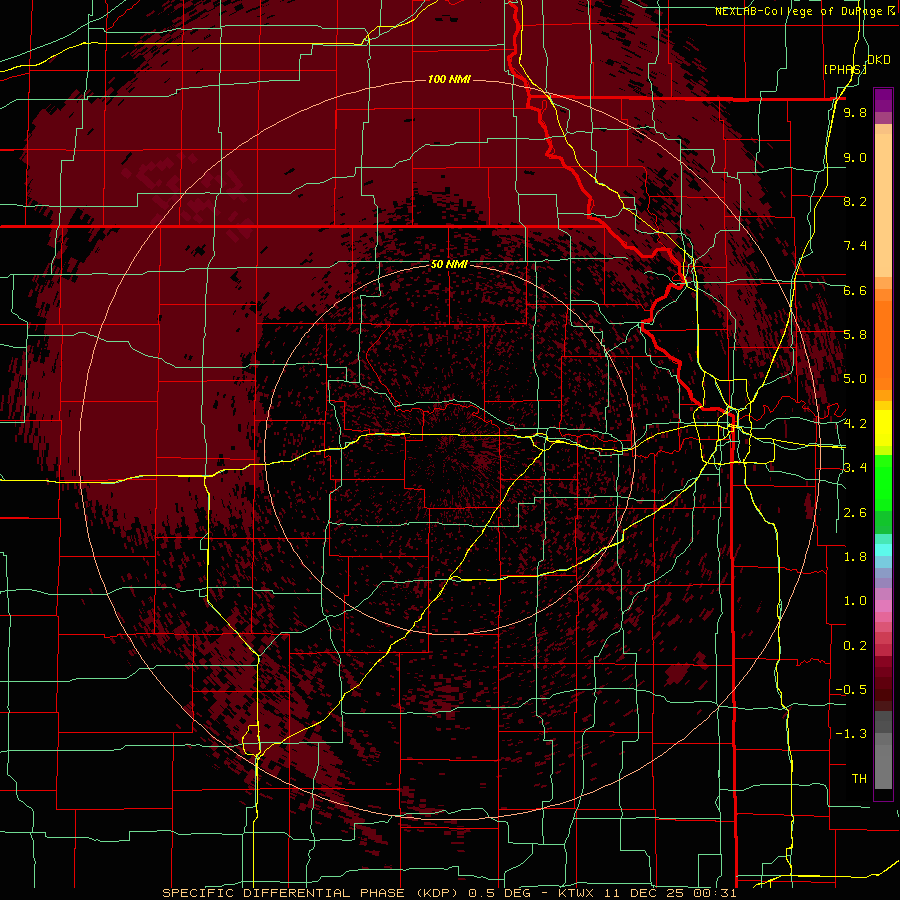900x900 pixels.
Task: Click the 5.8 legend value
Action: pyautogui.click(x=855, y=335)
